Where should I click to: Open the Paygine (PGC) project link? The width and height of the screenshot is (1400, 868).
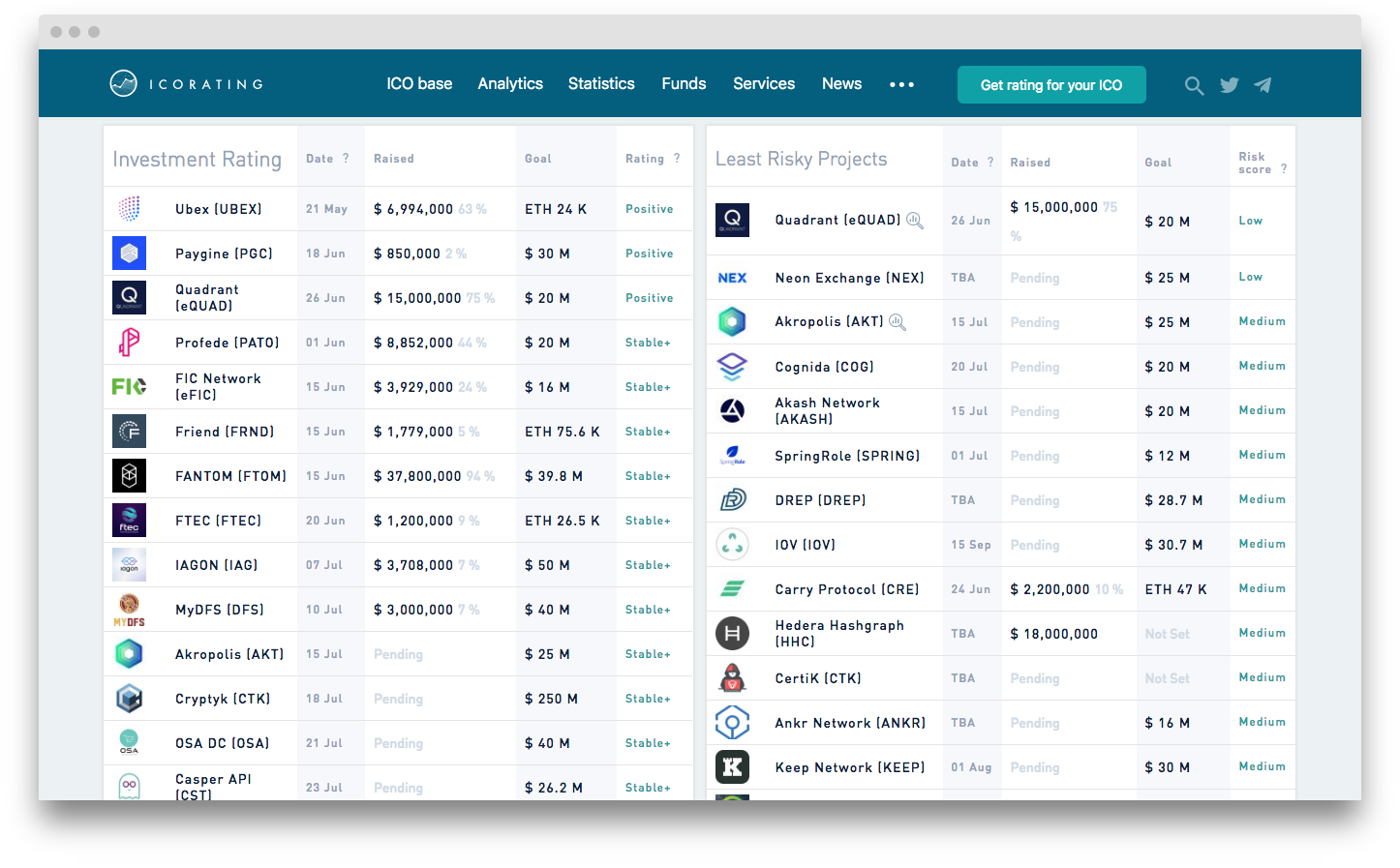click(x=224, y=254)
